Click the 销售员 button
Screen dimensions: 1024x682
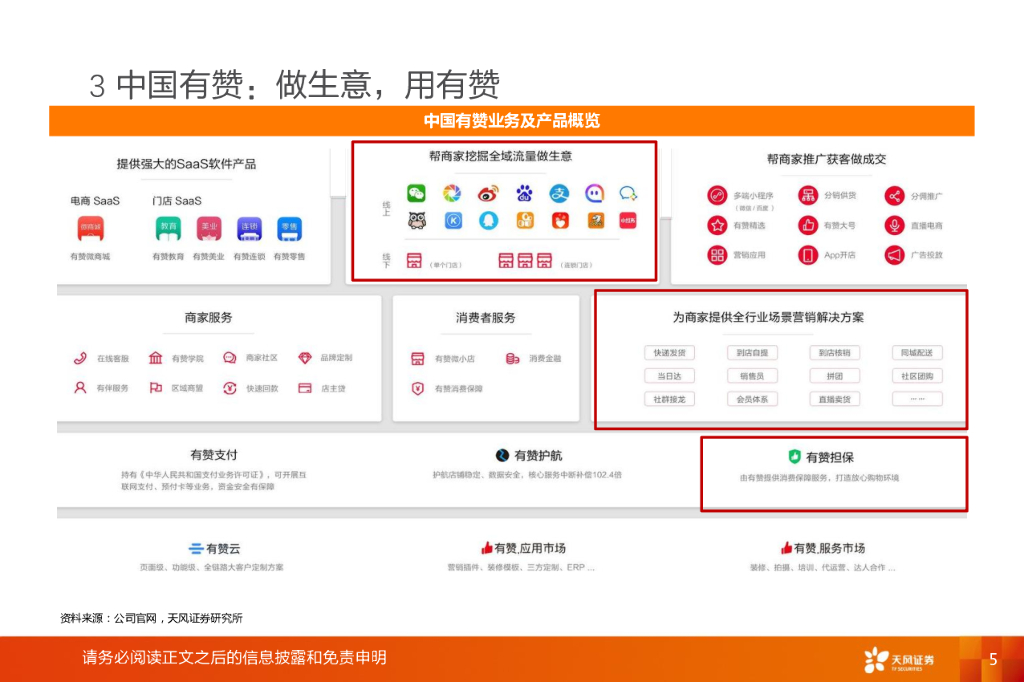[x=752, y=376]
